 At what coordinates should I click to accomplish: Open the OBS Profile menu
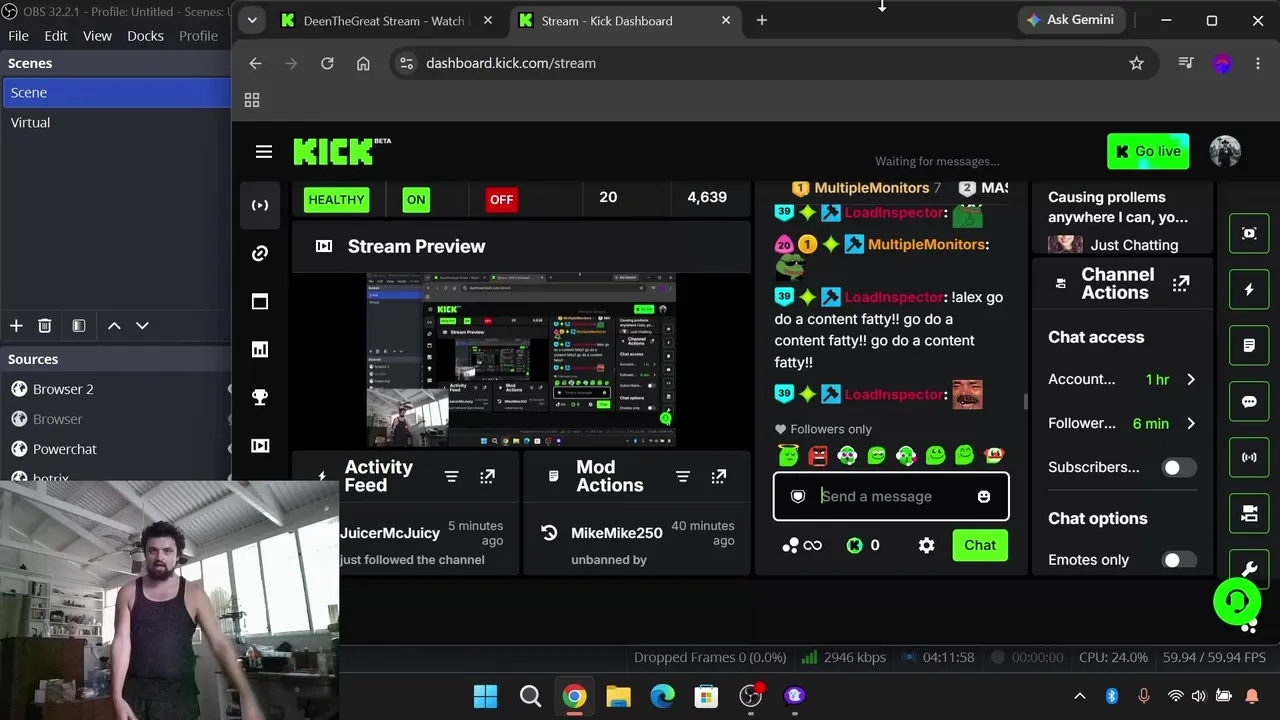pyautogui.click(x=198, y=35)
